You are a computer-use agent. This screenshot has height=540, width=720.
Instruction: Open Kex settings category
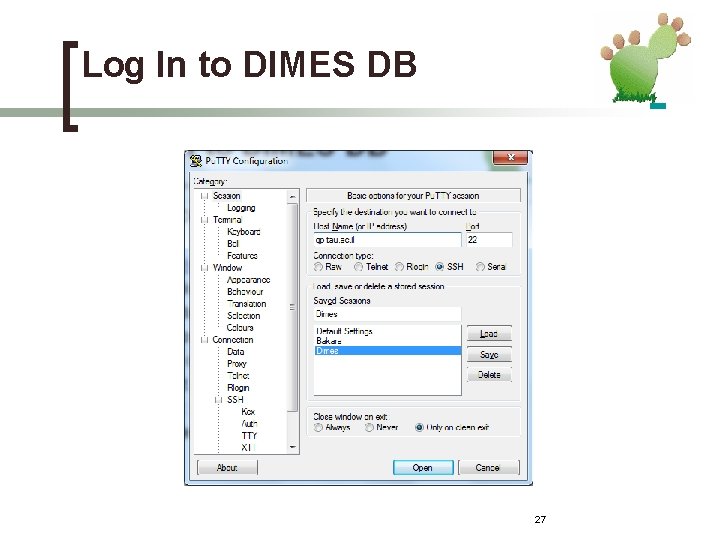tap(248, 412)
